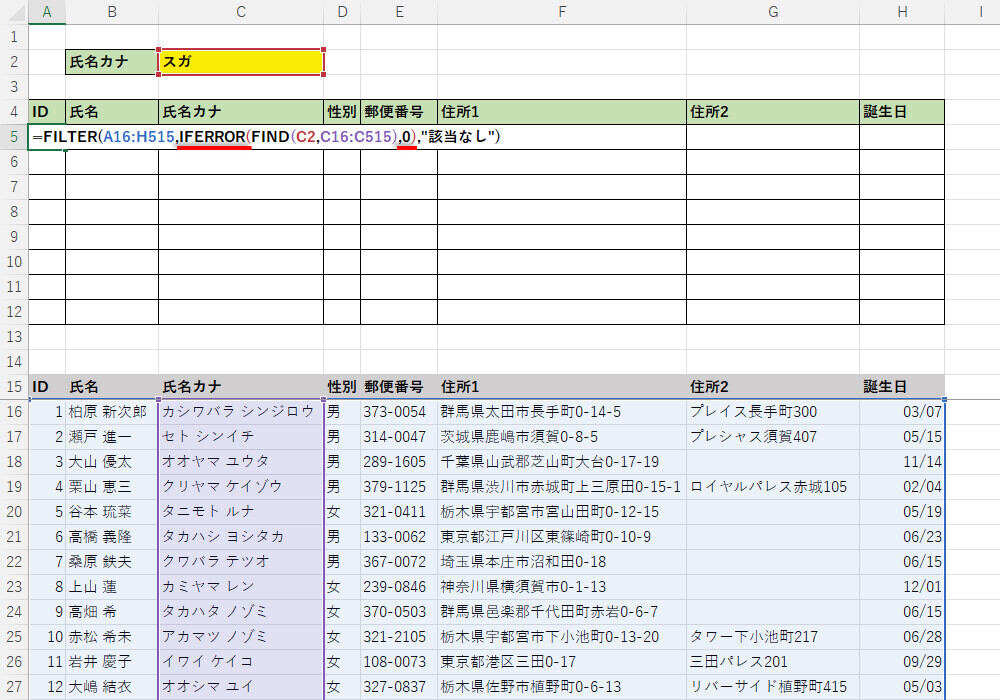Select the cell with name 高橋 義隆
1000x700 pixels.
112,537
